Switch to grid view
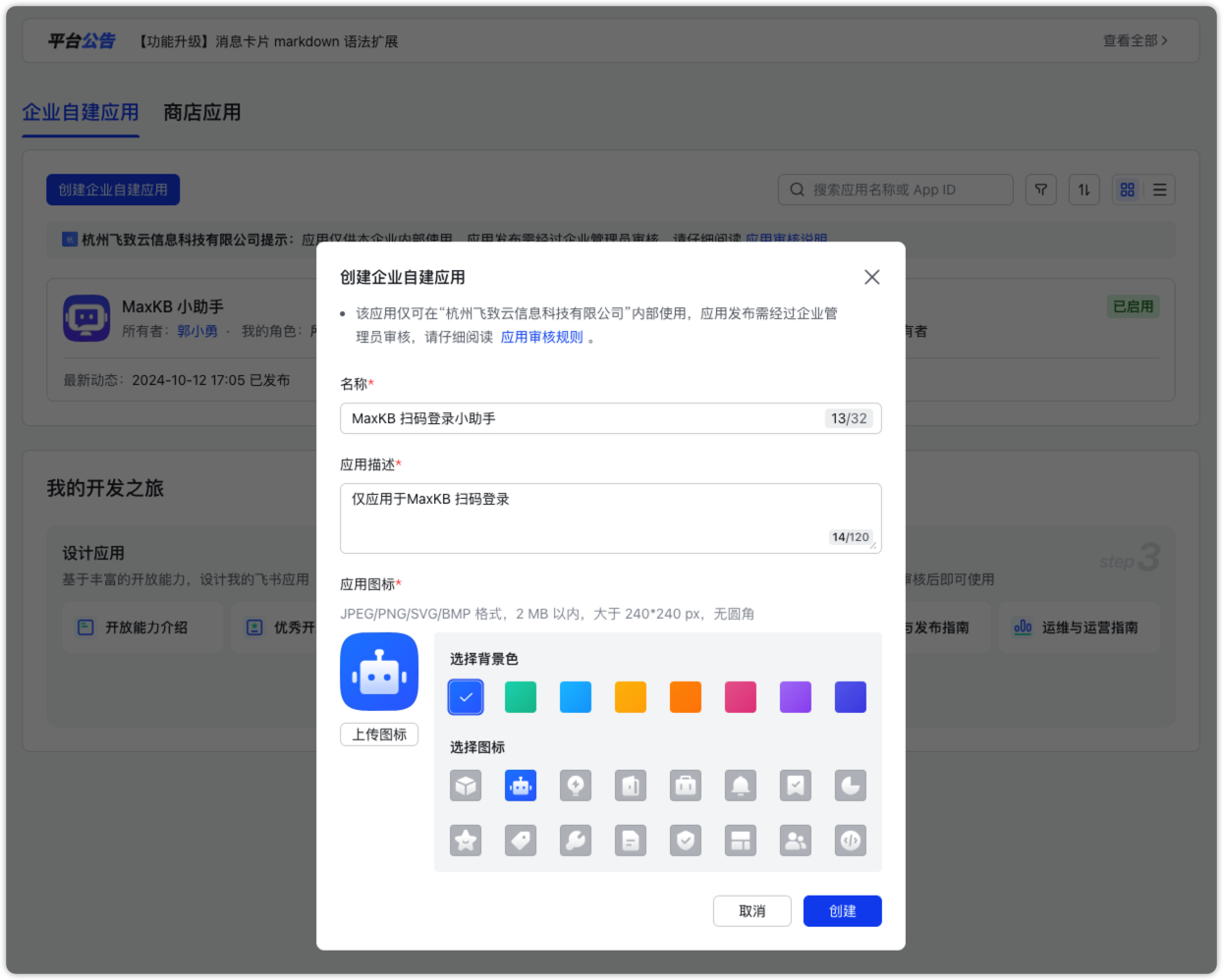This screenshot has height=980, width=1223. tap(1128, 190)
